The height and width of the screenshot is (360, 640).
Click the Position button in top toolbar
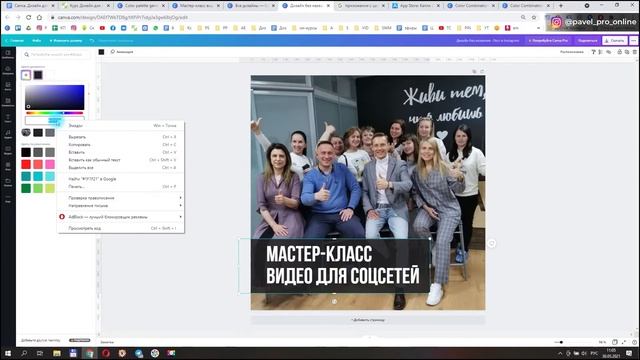coord(572,52)
